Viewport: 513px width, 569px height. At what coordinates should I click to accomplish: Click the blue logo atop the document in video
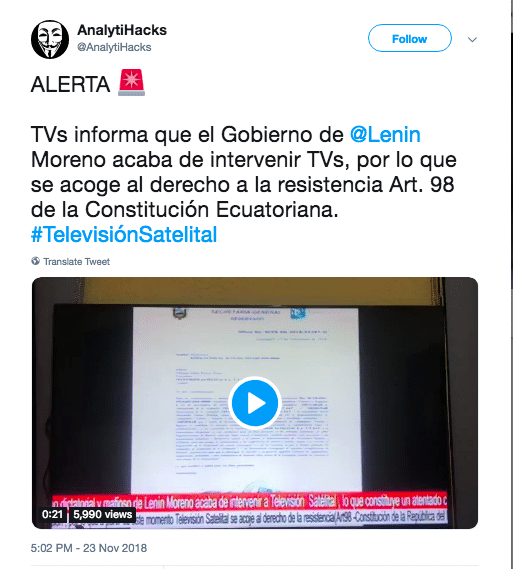tap(298, 313)
